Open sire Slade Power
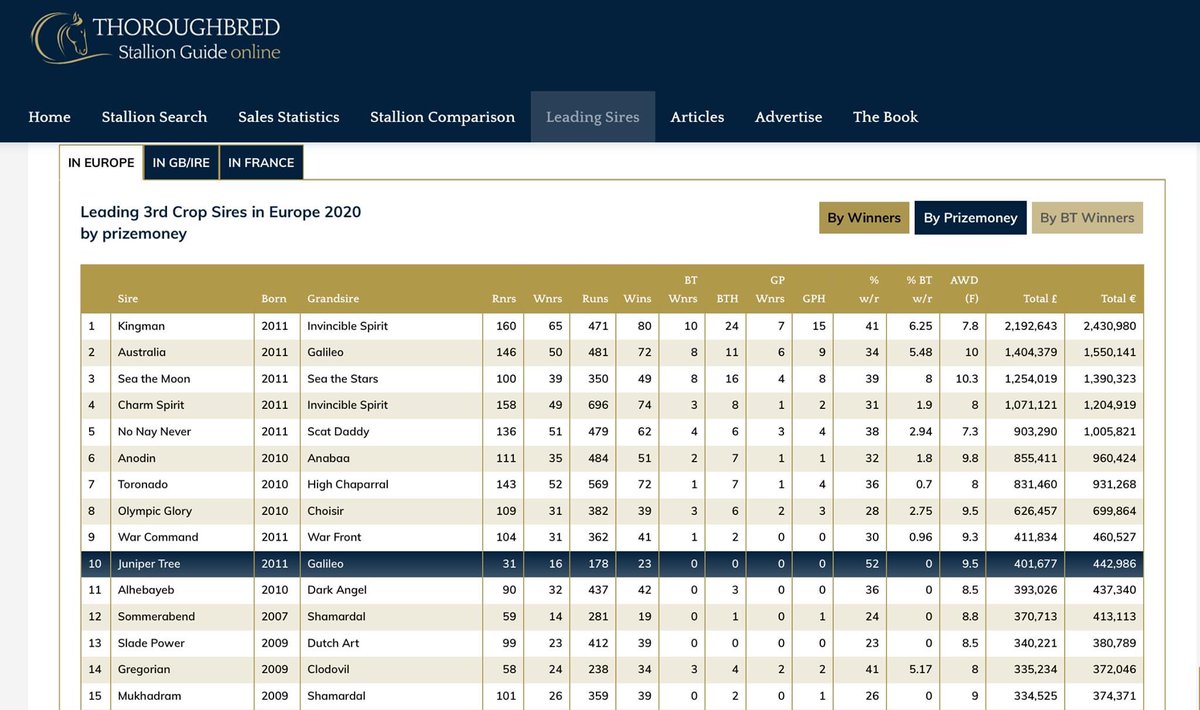This screenshot has height=710, width=1200. pos(151,643)
